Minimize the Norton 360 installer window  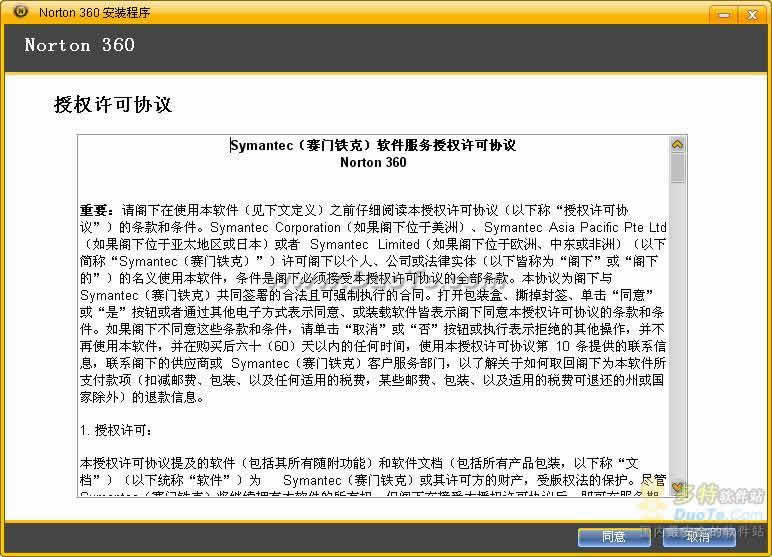[x=724, y=15]
